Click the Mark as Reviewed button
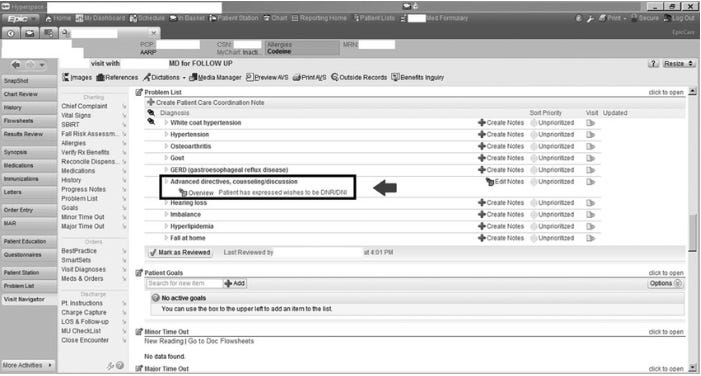Image resolution: width=701 pixels, height=376 pixels. coord(180,252)
